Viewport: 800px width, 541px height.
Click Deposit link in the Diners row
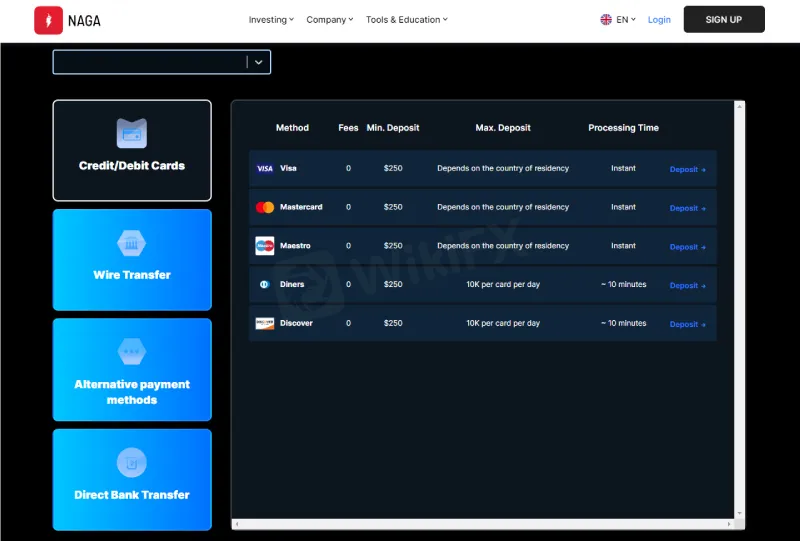pos(687,286)
